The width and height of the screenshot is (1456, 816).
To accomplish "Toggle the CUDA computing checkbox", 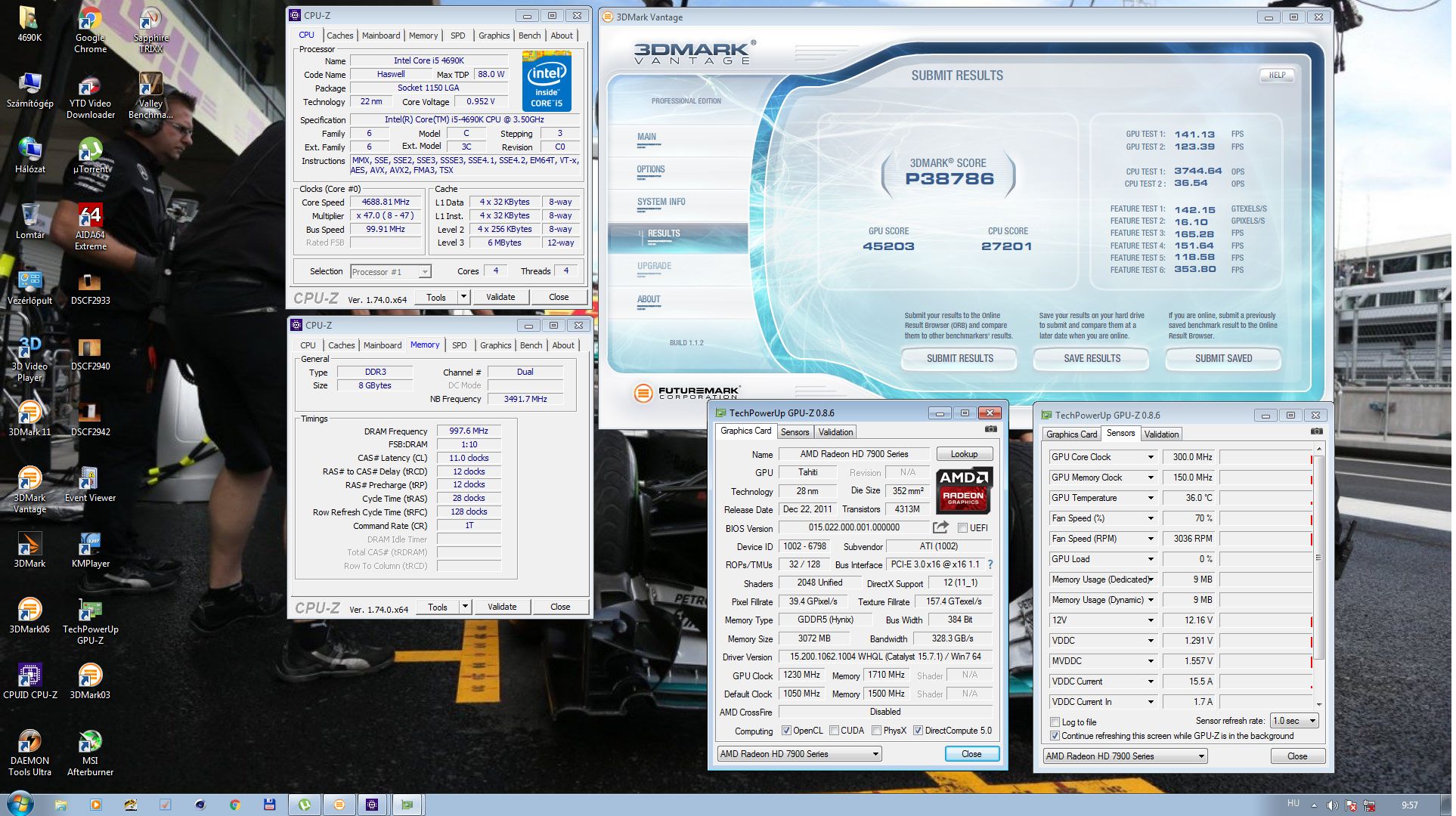I will tap(835, 731).
